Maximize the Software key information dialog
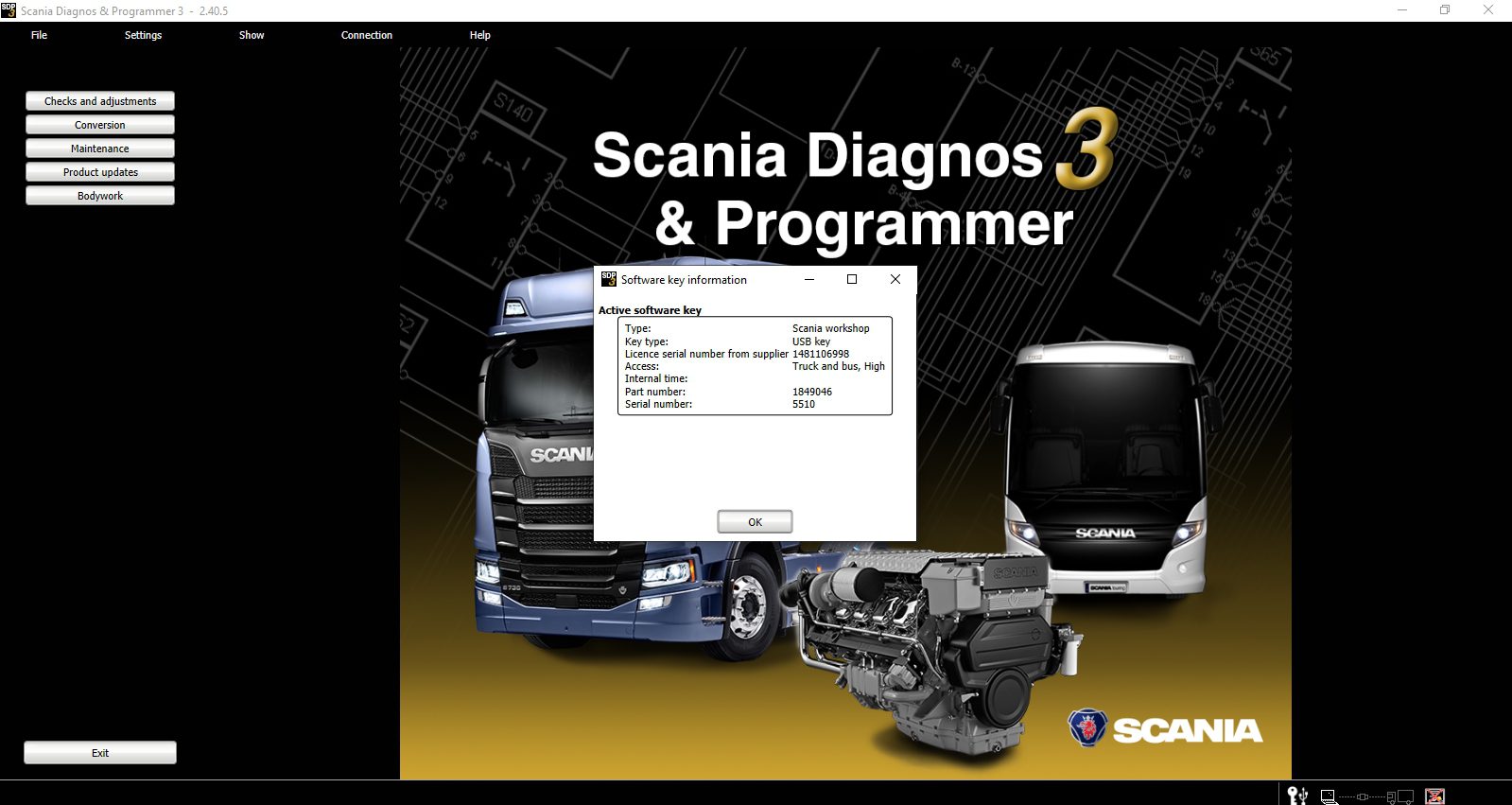Image resolution: width=1512 pixels, height=805 pixels. click(x=852, y=279)
